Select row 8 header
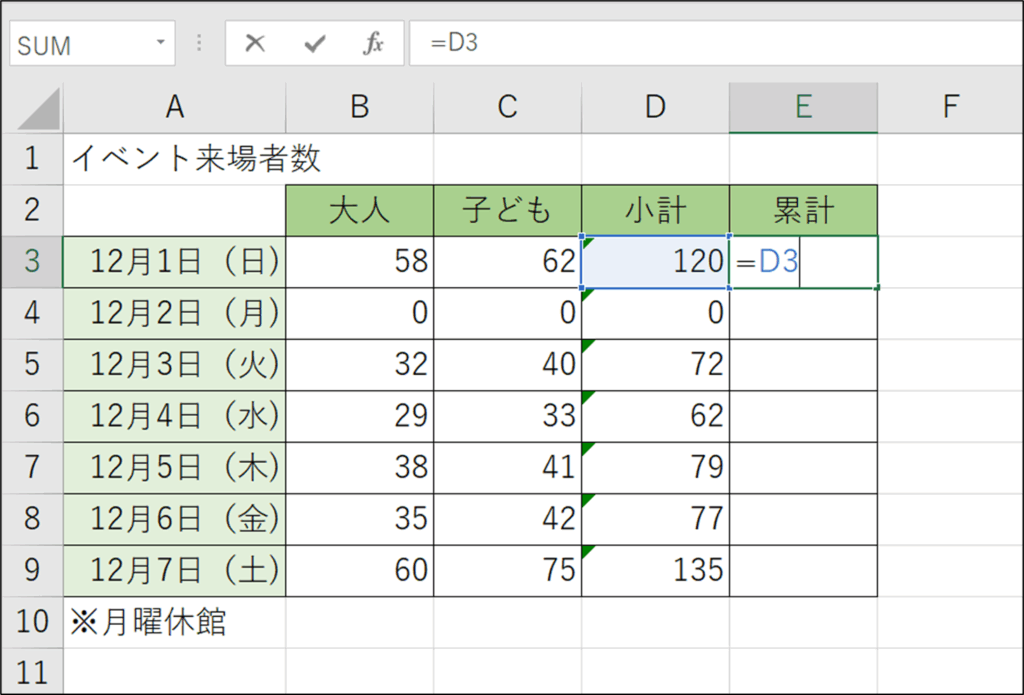Viewport: 1024px width, 695px height. 32,519
